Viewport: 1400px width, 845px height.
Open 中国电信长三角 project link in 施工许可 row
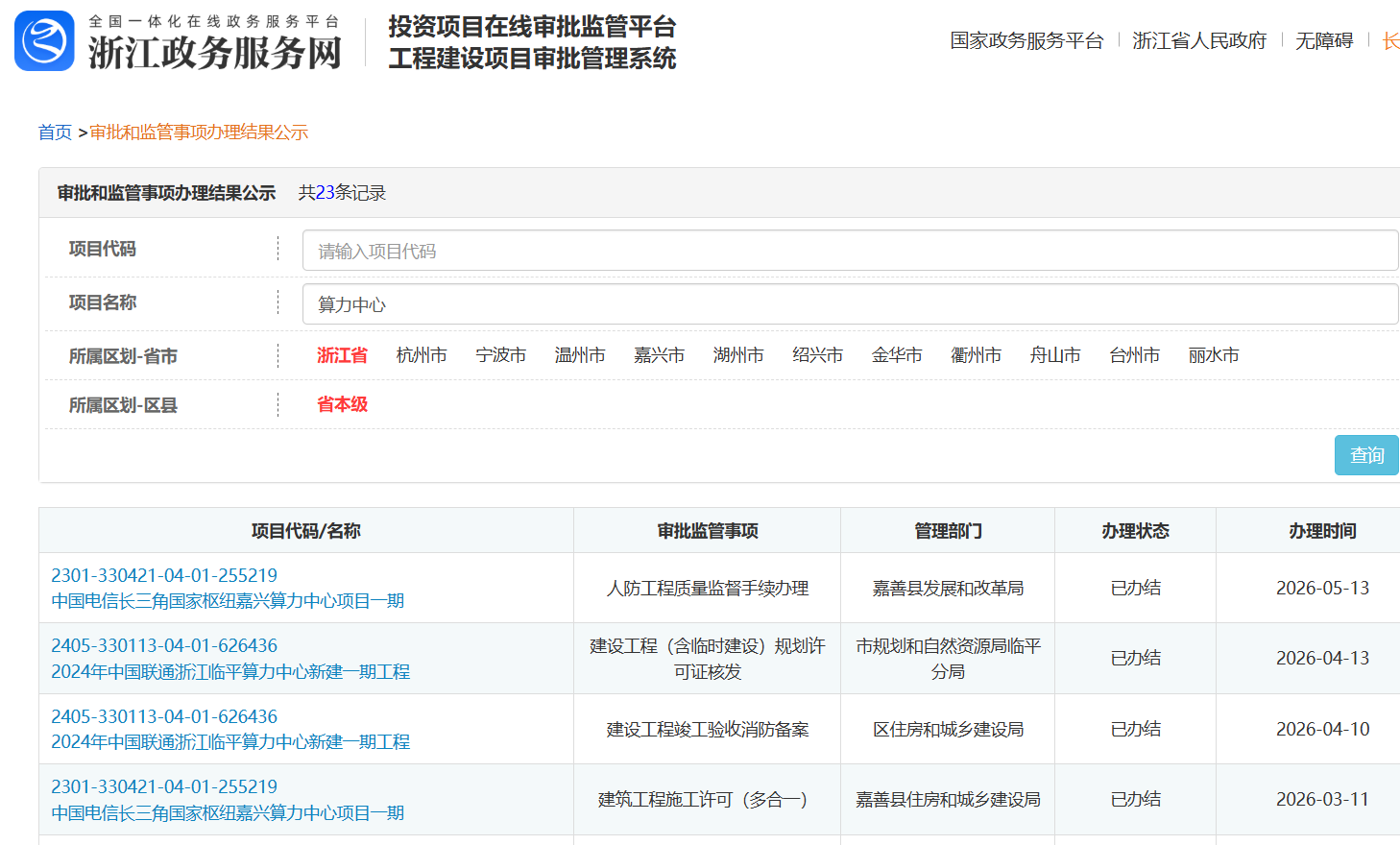coord(228,812)
